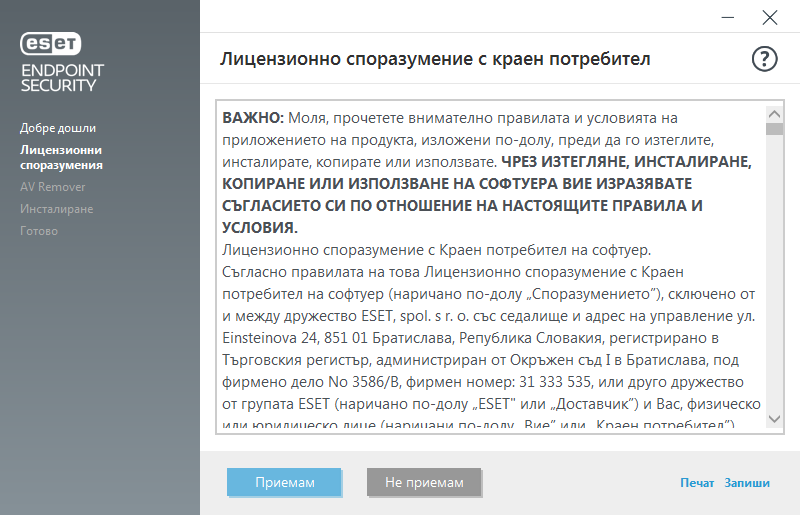Click the heading Лицензионно споразумение с краен потребител

pos(435,59)
